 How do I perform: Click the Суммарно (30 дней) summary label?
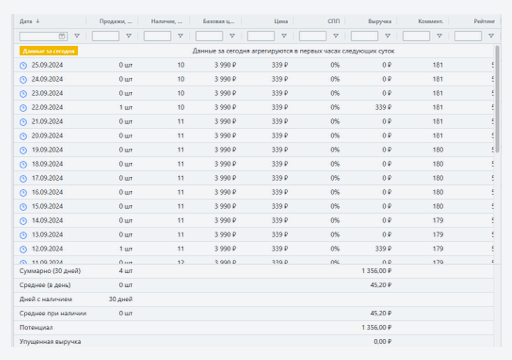(x=50, y=271)
